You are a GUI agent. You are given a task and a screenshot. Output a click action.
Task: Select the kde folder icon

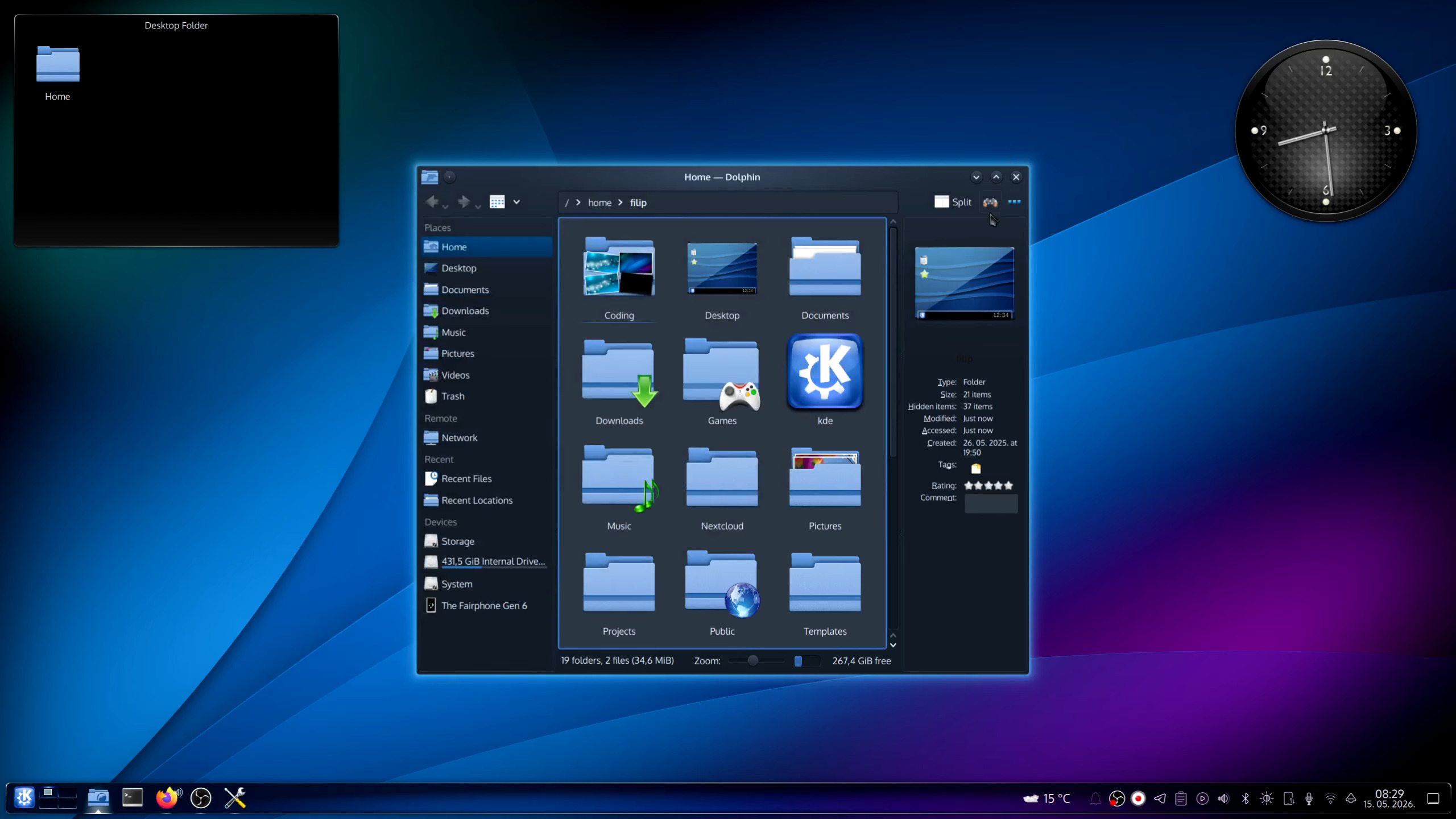coord(825,371)
